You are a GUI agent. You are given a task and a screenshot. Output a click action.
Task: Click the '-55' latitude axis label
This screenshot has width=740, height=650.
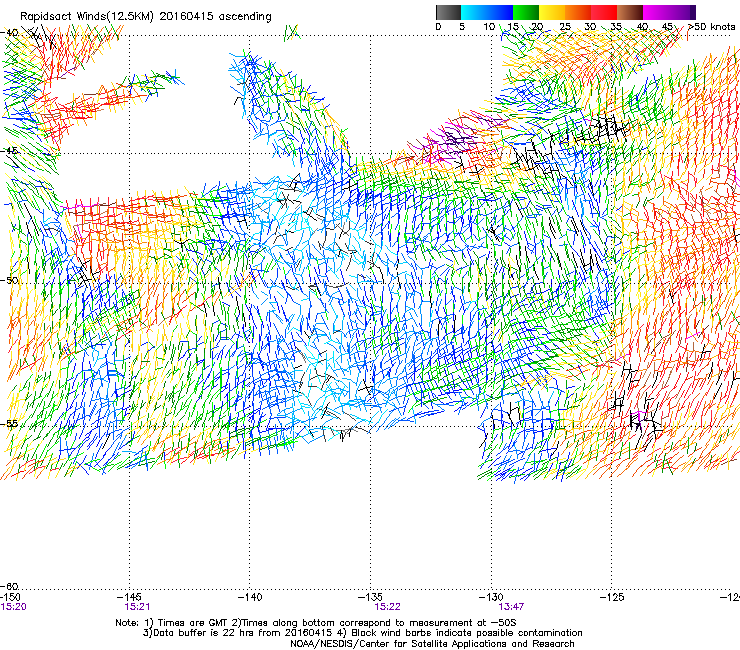click(9, 423)
